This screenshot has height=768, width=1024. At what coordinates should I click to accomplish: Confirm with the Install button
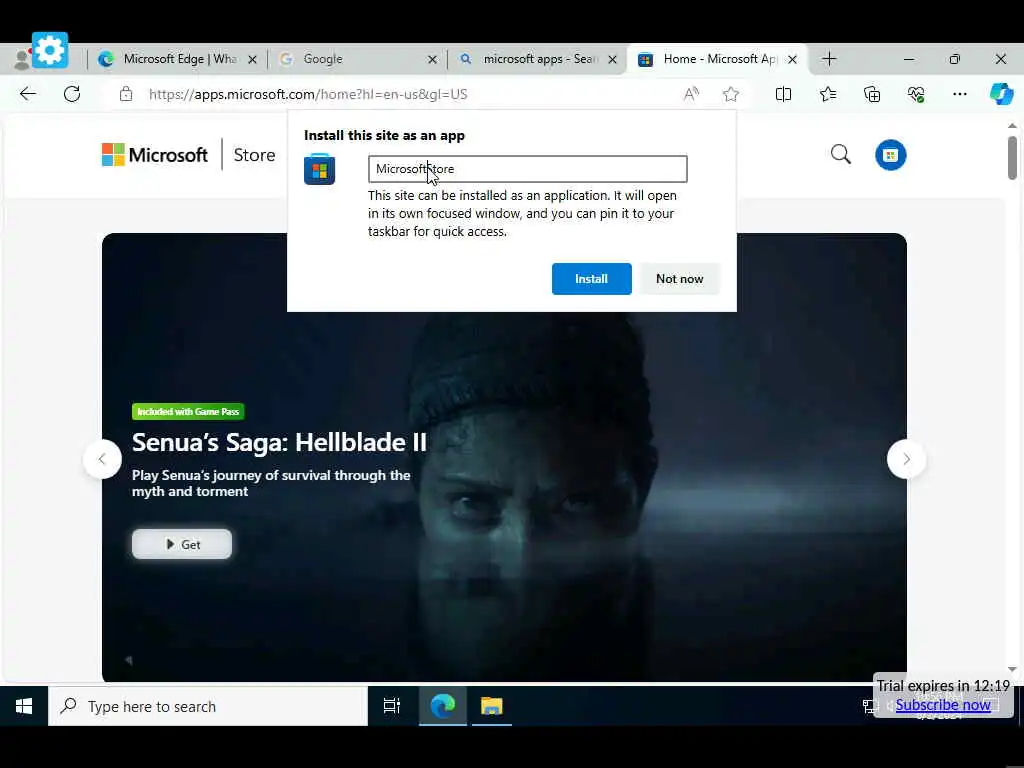[592, 279]
